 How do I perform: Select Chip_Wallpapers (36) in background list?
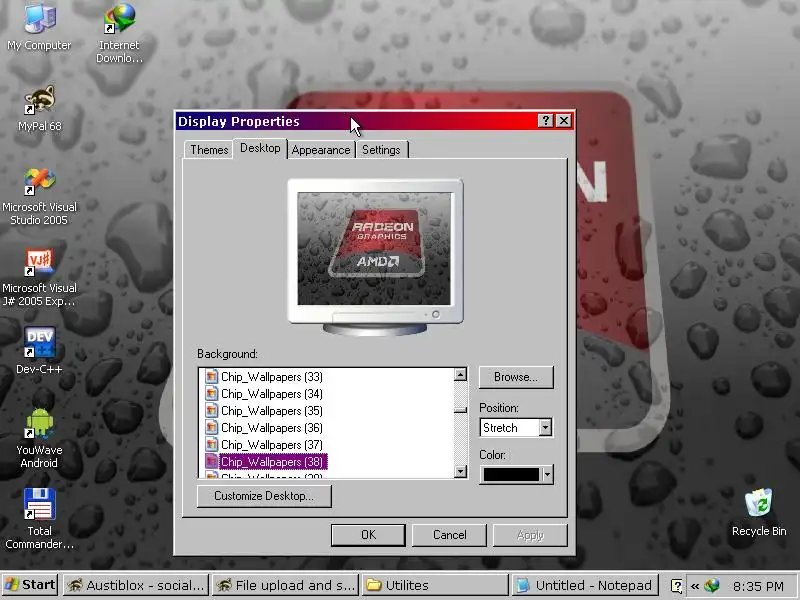[x=271, y=428]
